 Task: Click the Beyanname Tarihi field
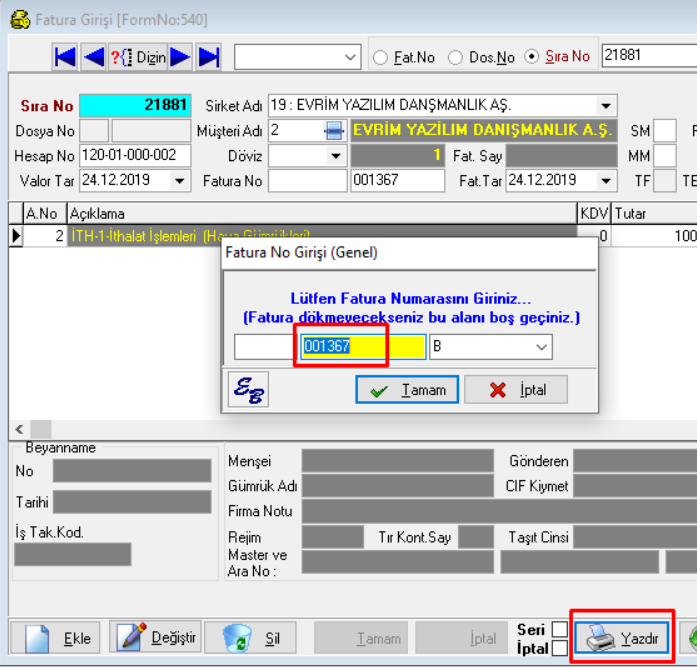click(132, 502)
